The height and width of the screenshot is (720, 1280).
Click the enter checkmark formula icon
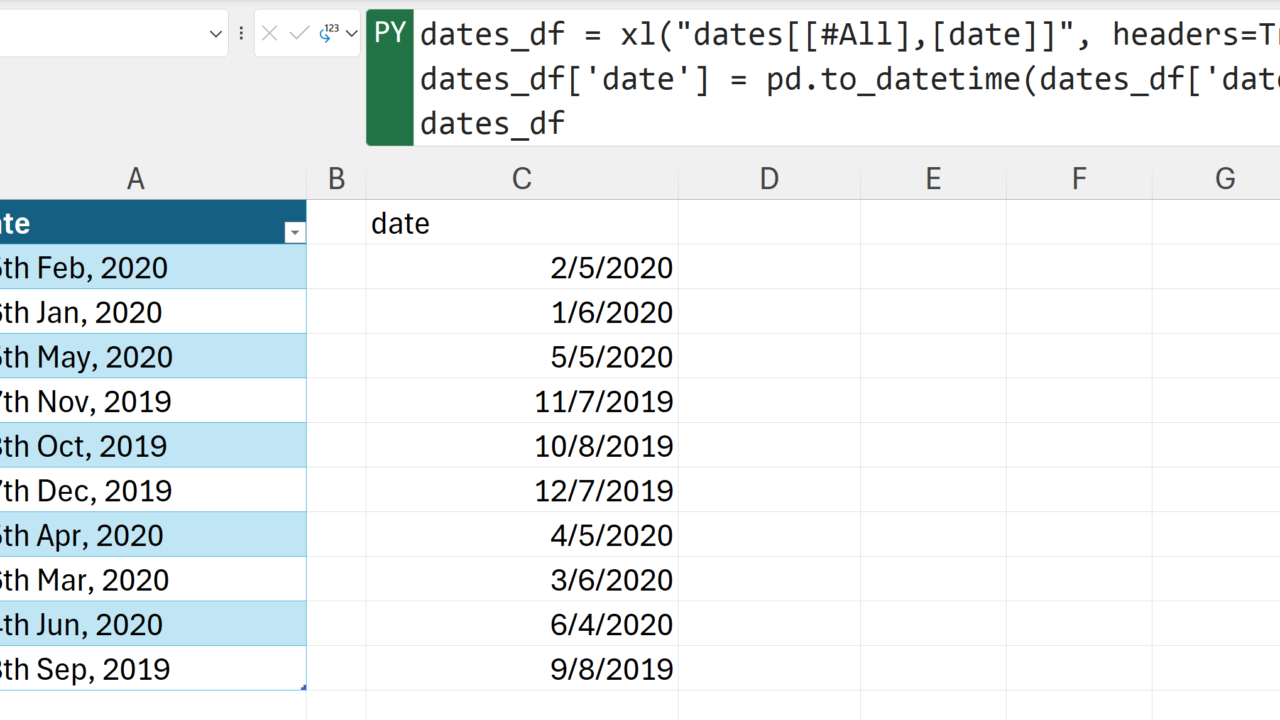click(298, 34)
